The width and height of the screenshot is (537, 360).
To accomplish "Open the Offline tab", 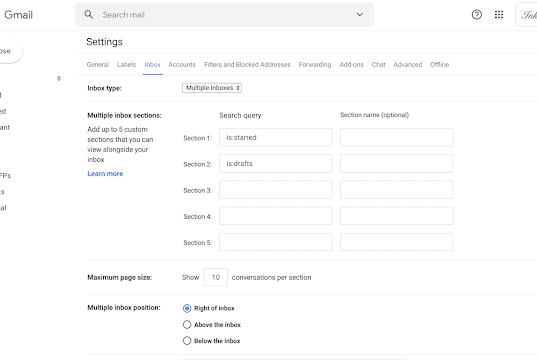I will (x=440, y=65).
